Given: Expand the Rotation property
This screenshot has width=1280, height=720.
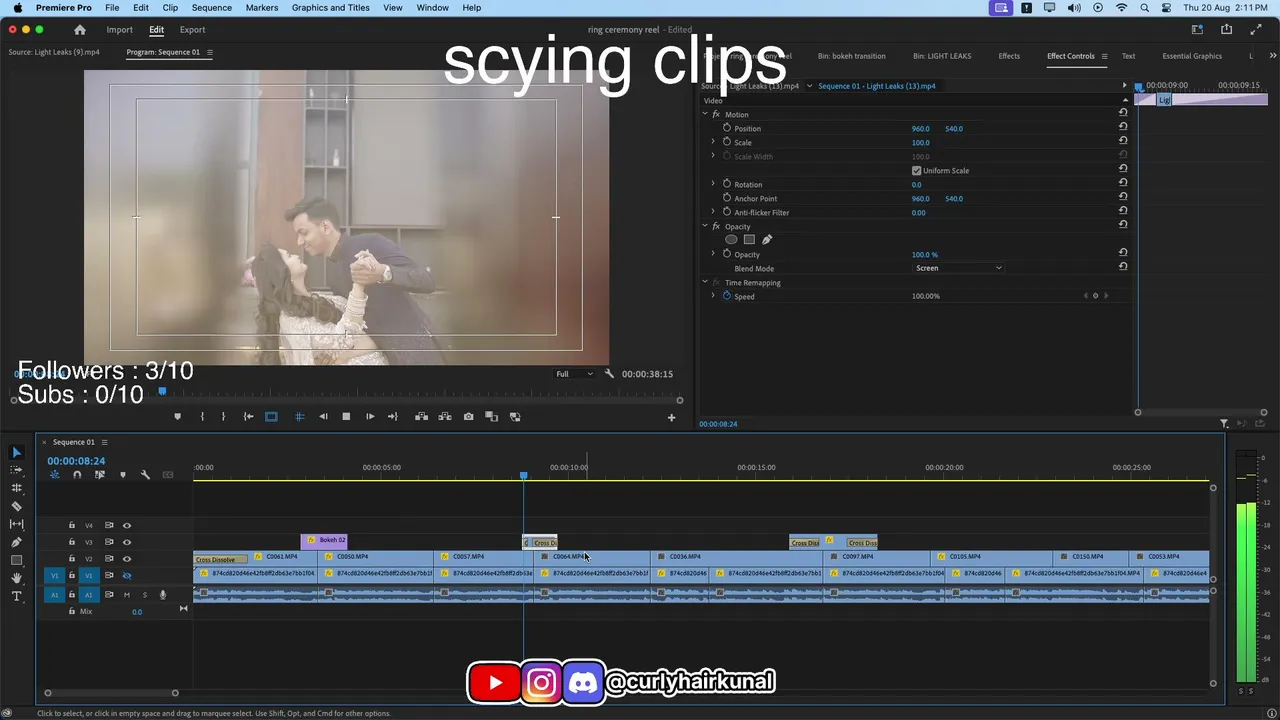Looking at the screenshot, I should pos(713,184).
